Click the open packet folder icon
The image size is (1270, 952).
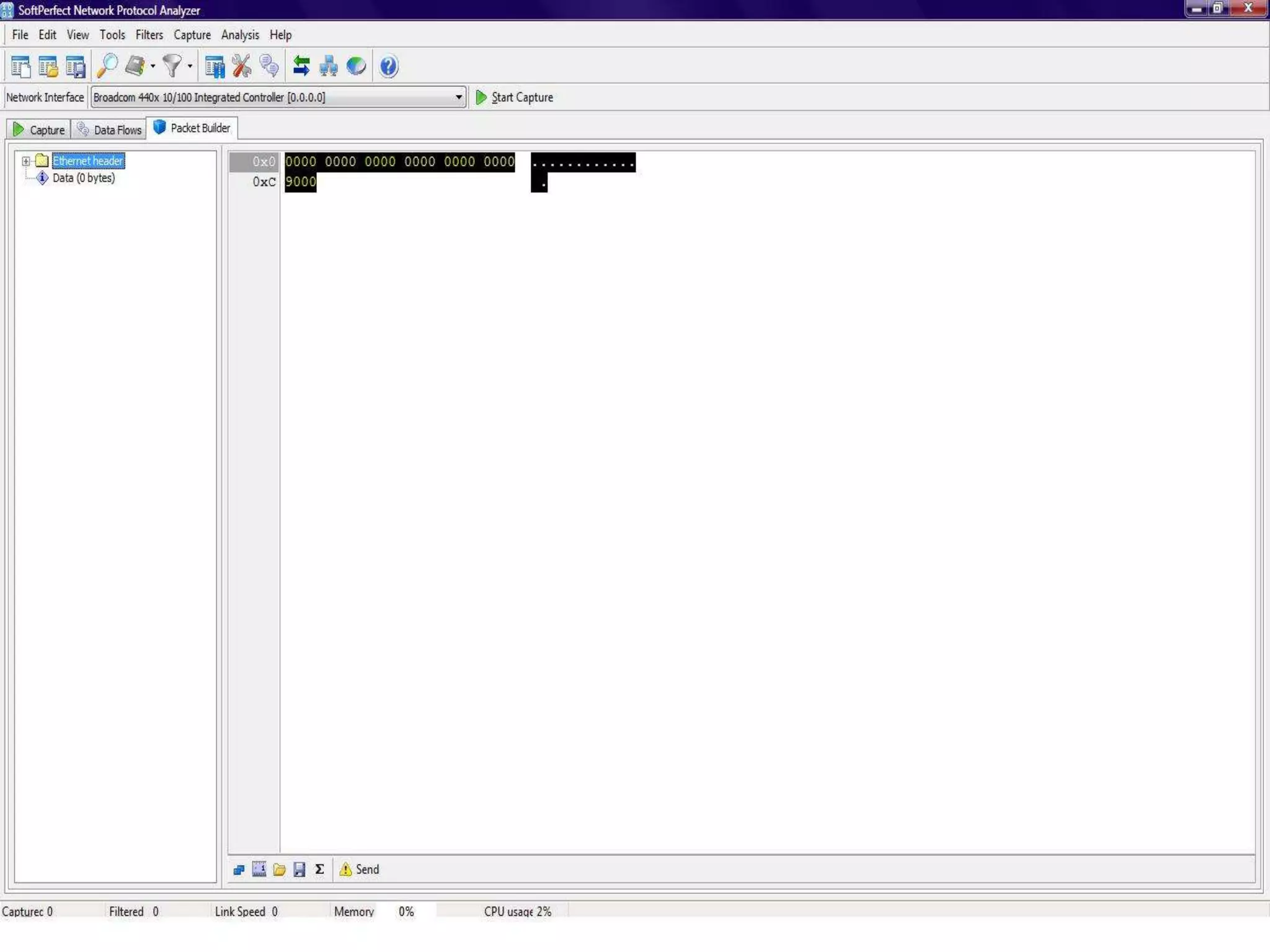click(279, 870)
